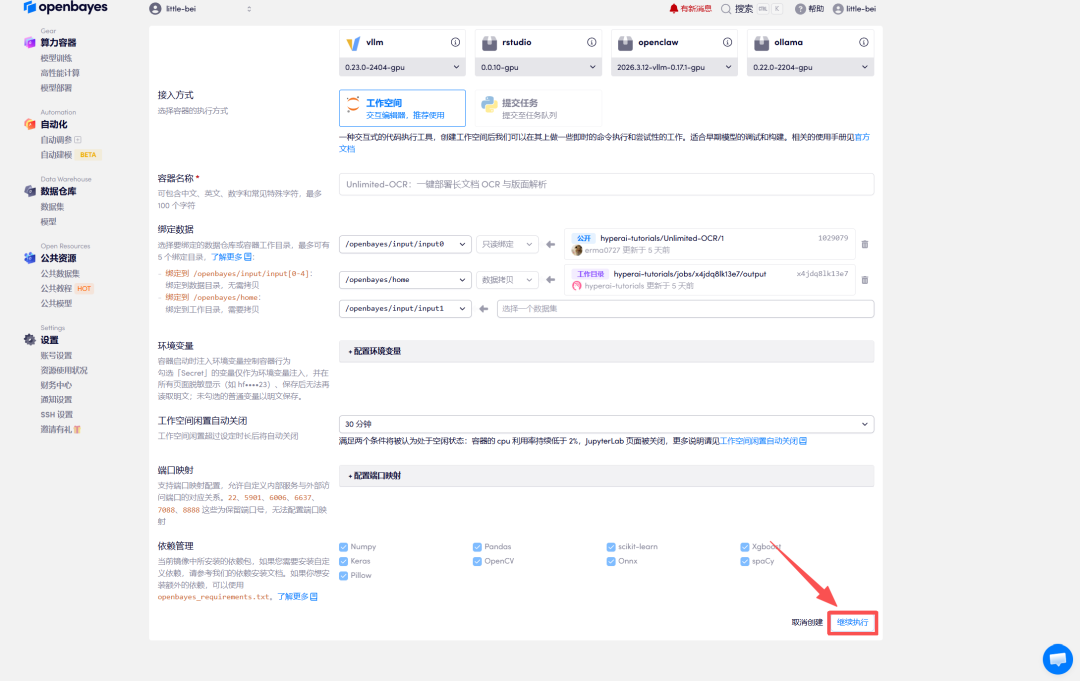Open the /openbayes/input/input1 path dropdown
The image size is (1080, 681).
(405, 308)
